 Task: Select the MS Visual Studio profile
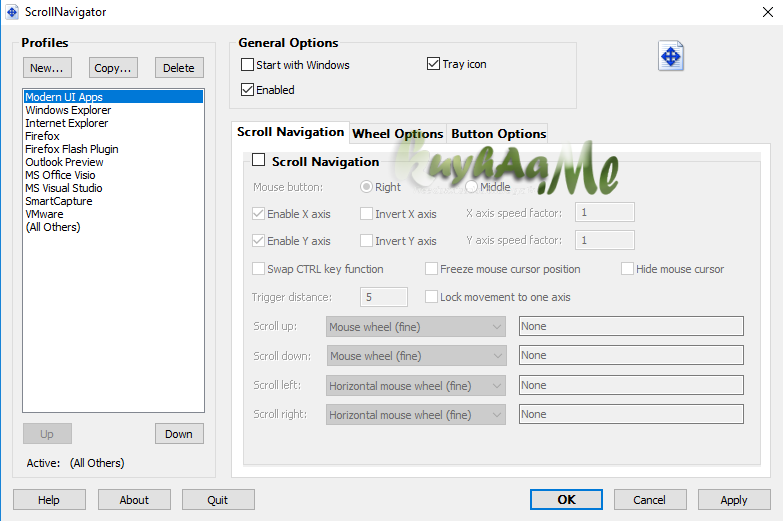pos(113,188)
